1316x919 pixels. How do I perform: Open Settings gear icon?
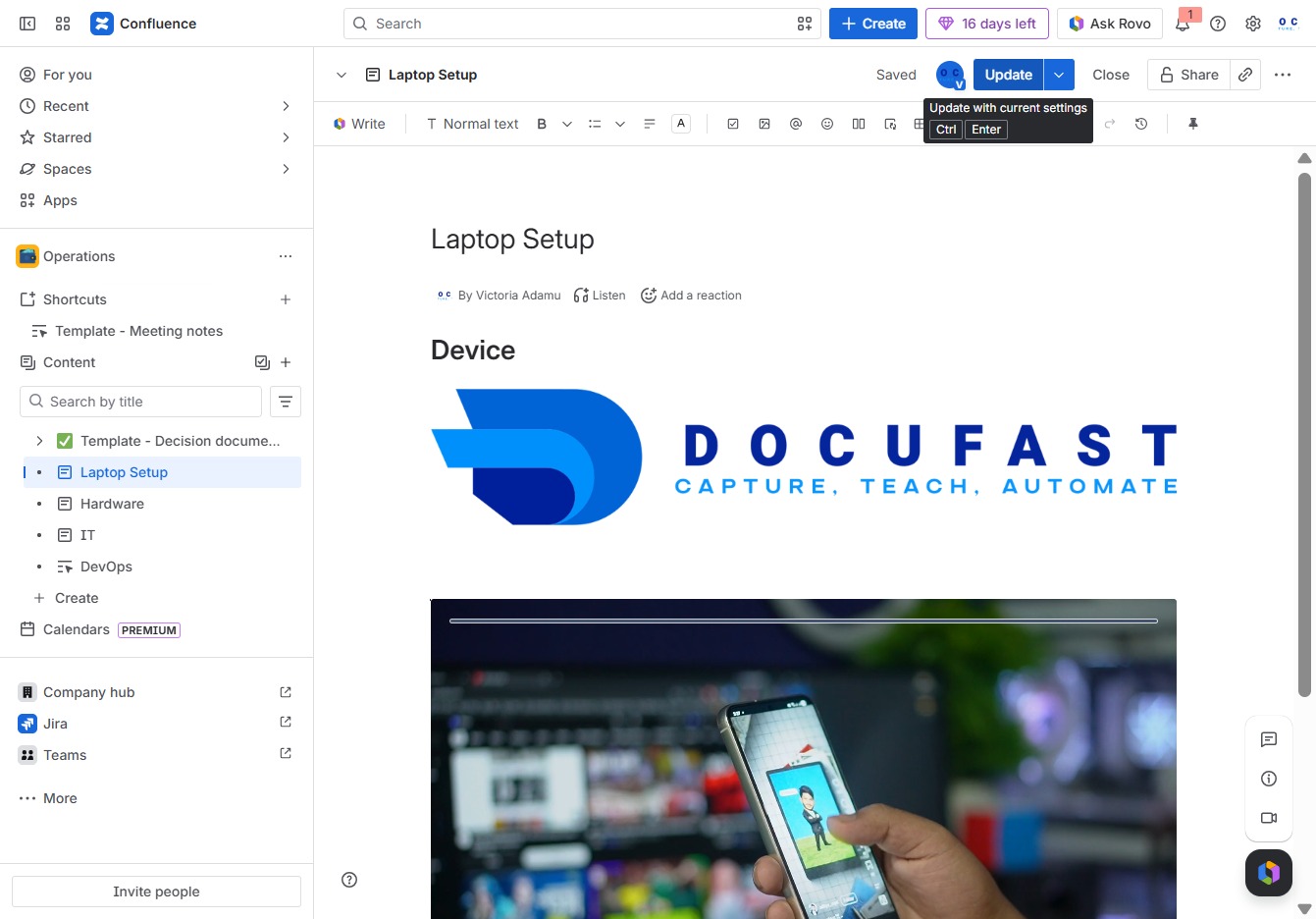1253,24
